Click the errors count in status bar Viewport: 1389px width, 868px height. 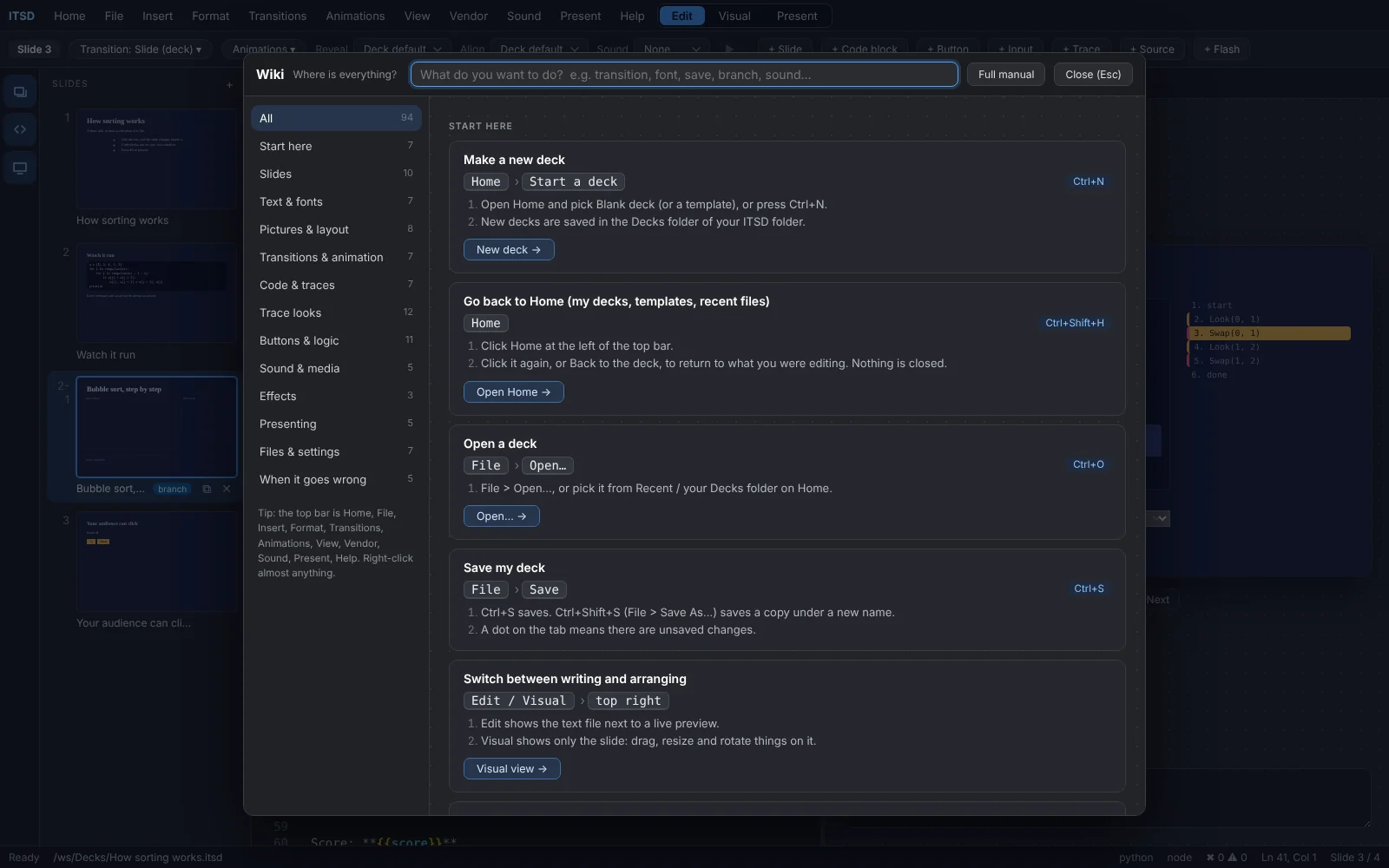(1215, 858)
